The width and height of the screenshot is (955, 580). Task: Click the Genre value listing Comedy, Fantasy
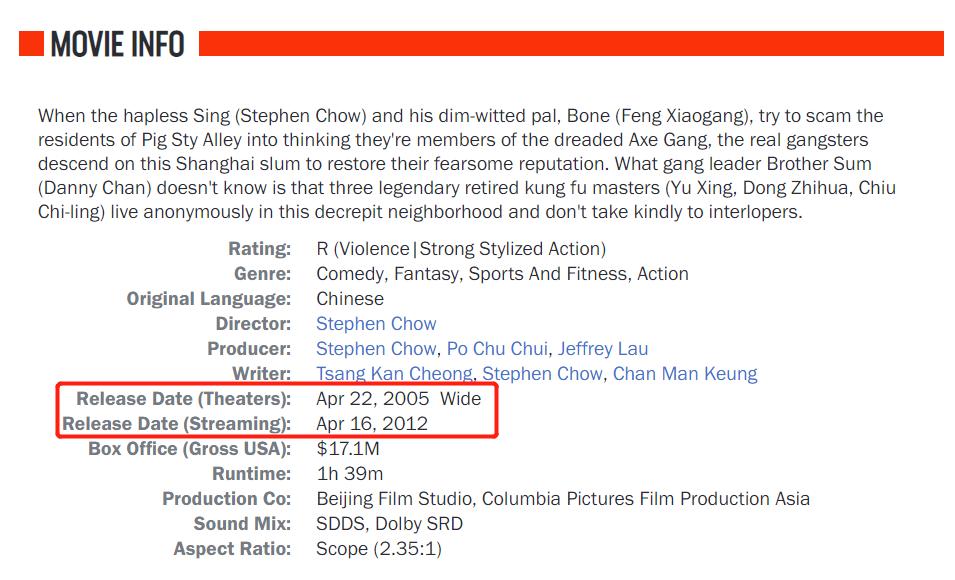click(x=502, y=274)
